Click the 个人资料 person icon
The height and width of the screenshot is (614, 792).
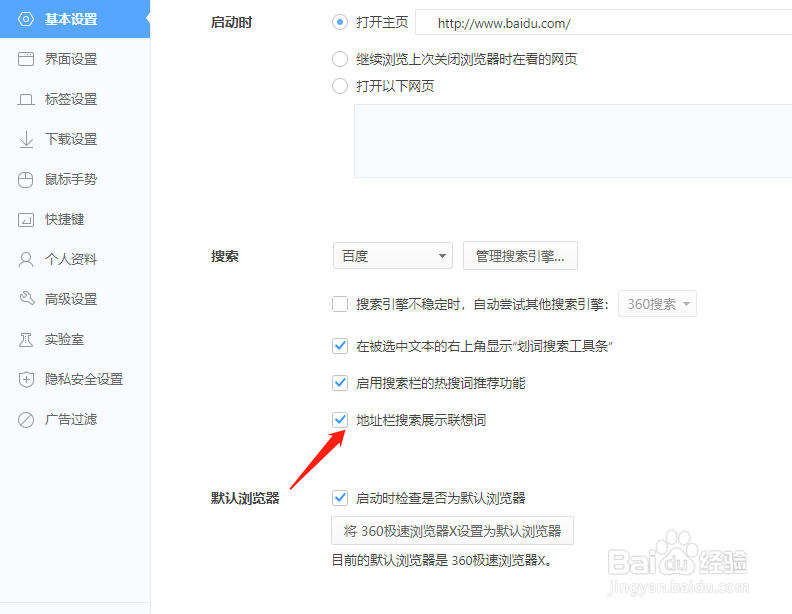point(26,260)
